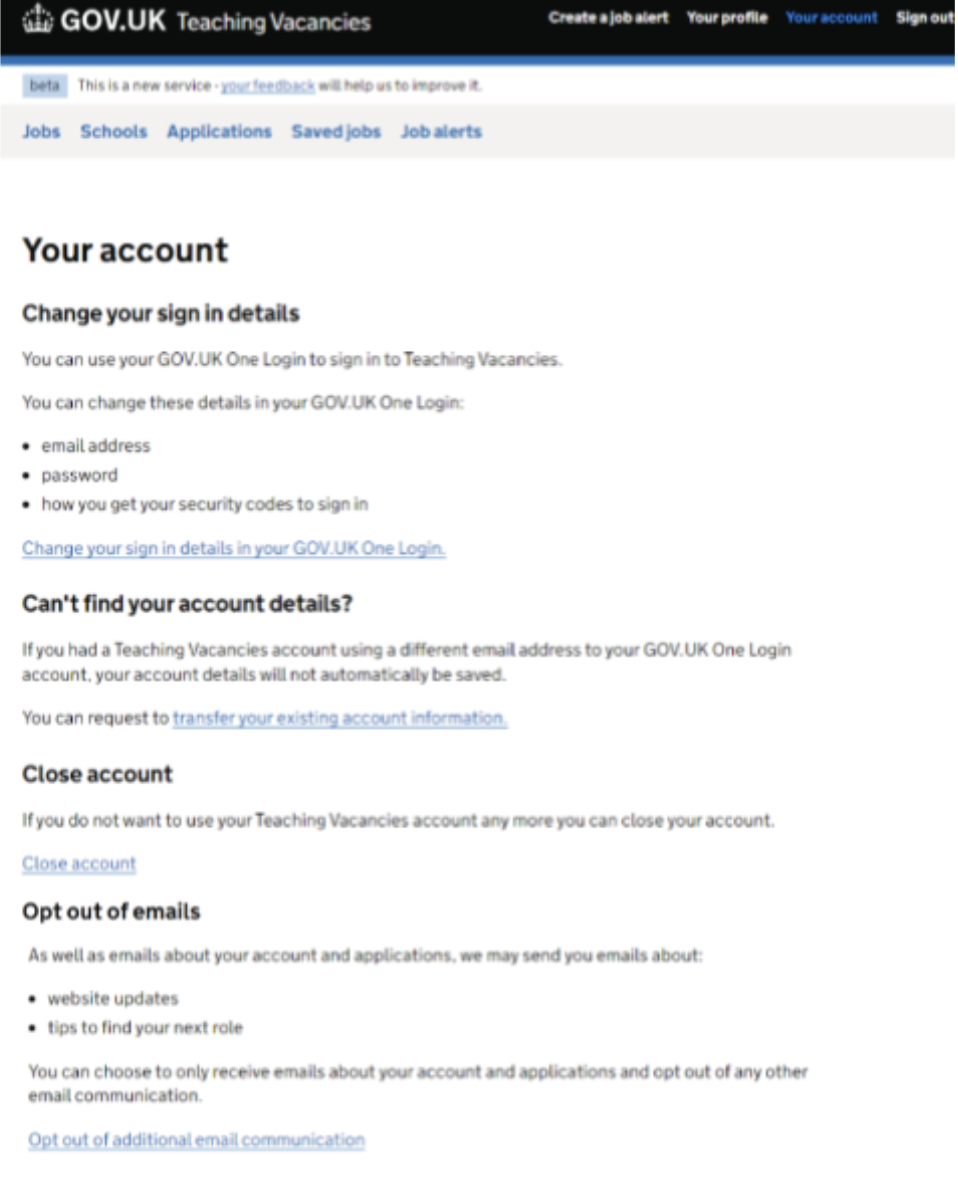
Task: Go to Your profile in header
Action: [727, 18]
